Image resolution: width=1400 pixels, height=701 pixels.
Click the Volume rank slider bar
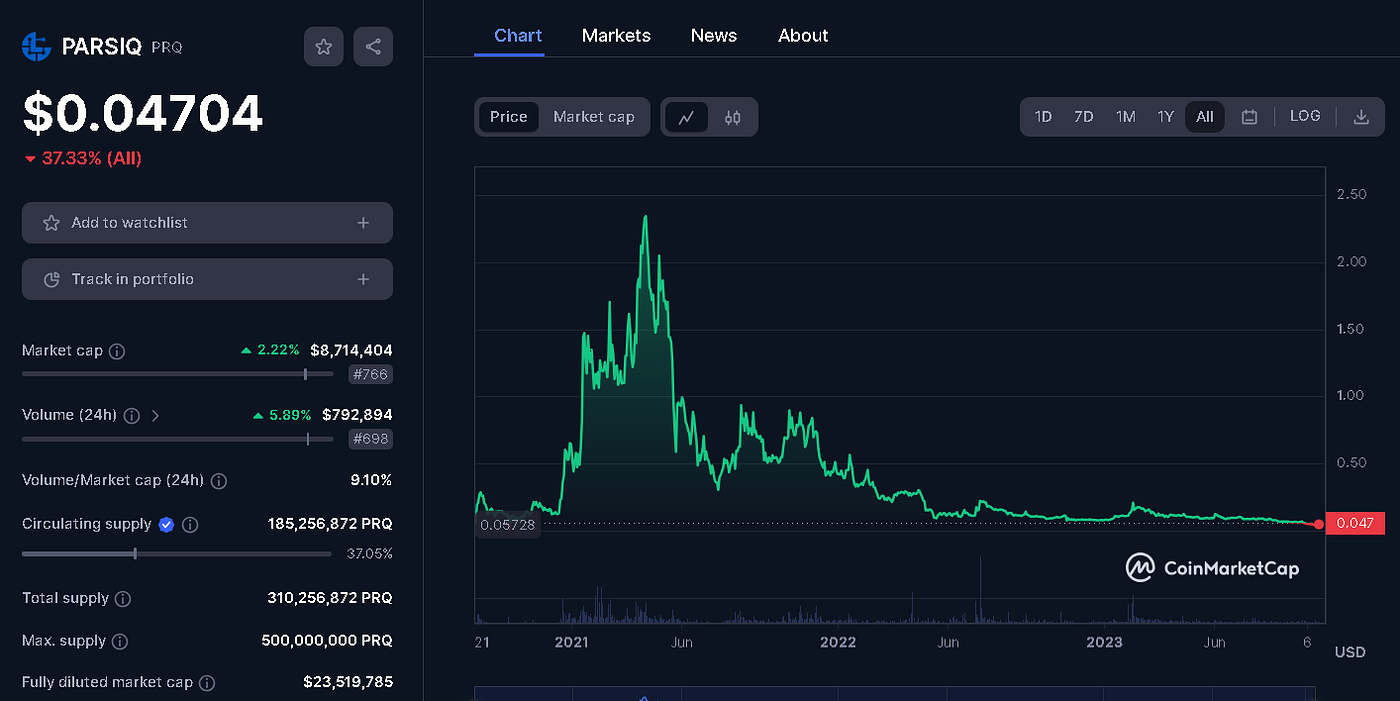click(x=178, y=438)
